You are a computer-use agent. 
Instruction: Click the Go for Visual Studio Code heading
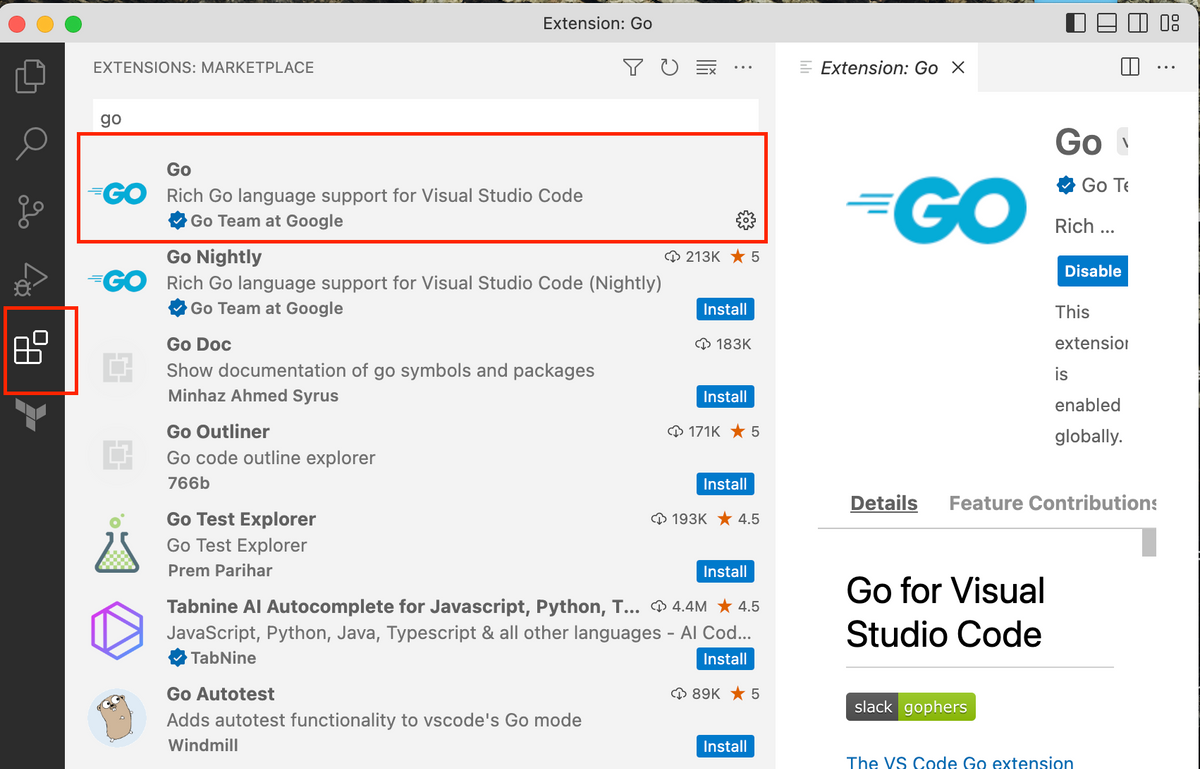[x=945, y=612]
